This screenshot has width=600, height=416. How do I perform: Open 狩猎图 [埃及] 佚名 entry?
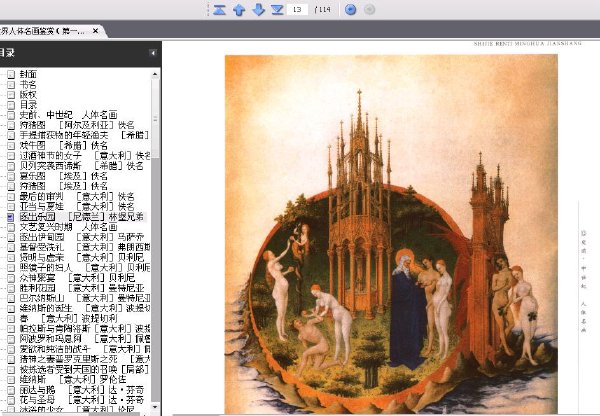[64, 186]
